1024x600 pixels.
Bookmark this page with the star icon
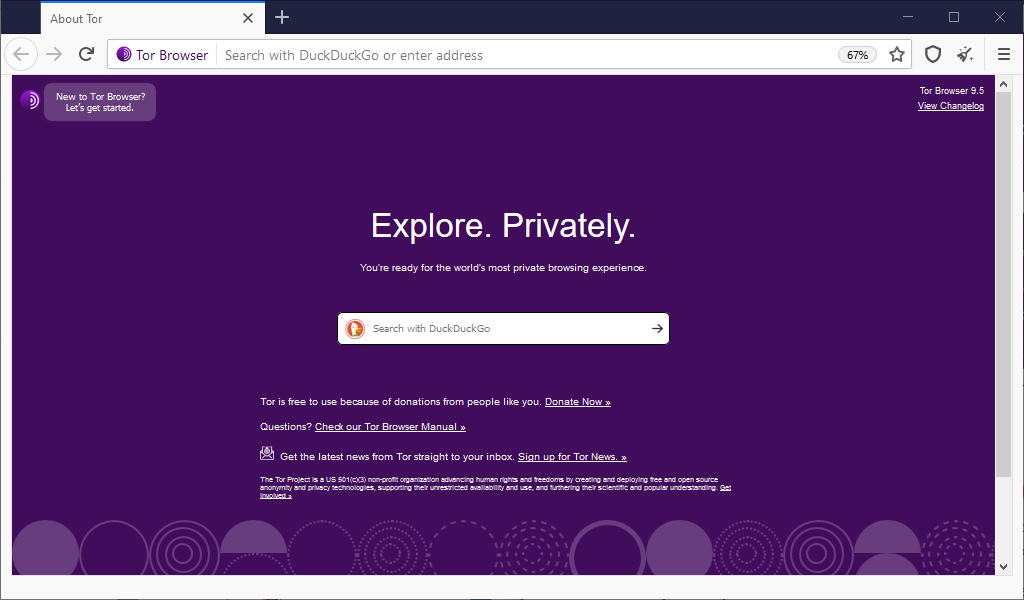897,54
